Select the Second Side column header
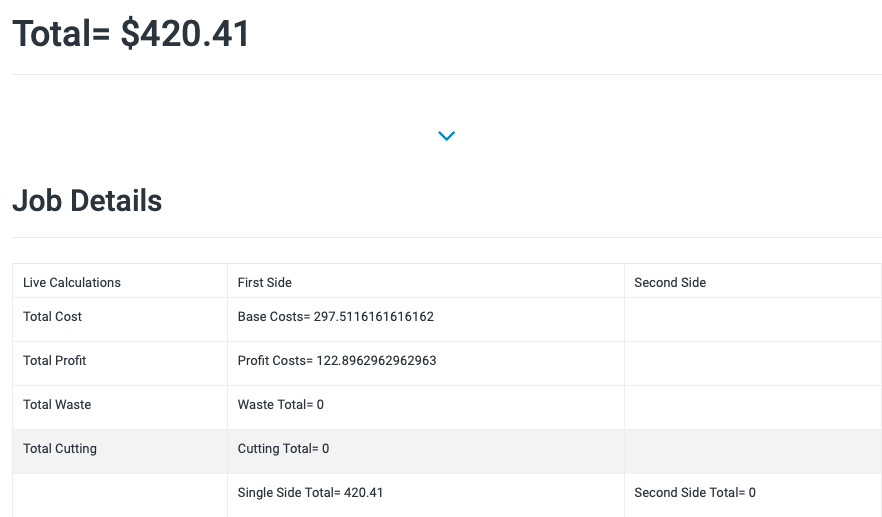 click(753, 281)
